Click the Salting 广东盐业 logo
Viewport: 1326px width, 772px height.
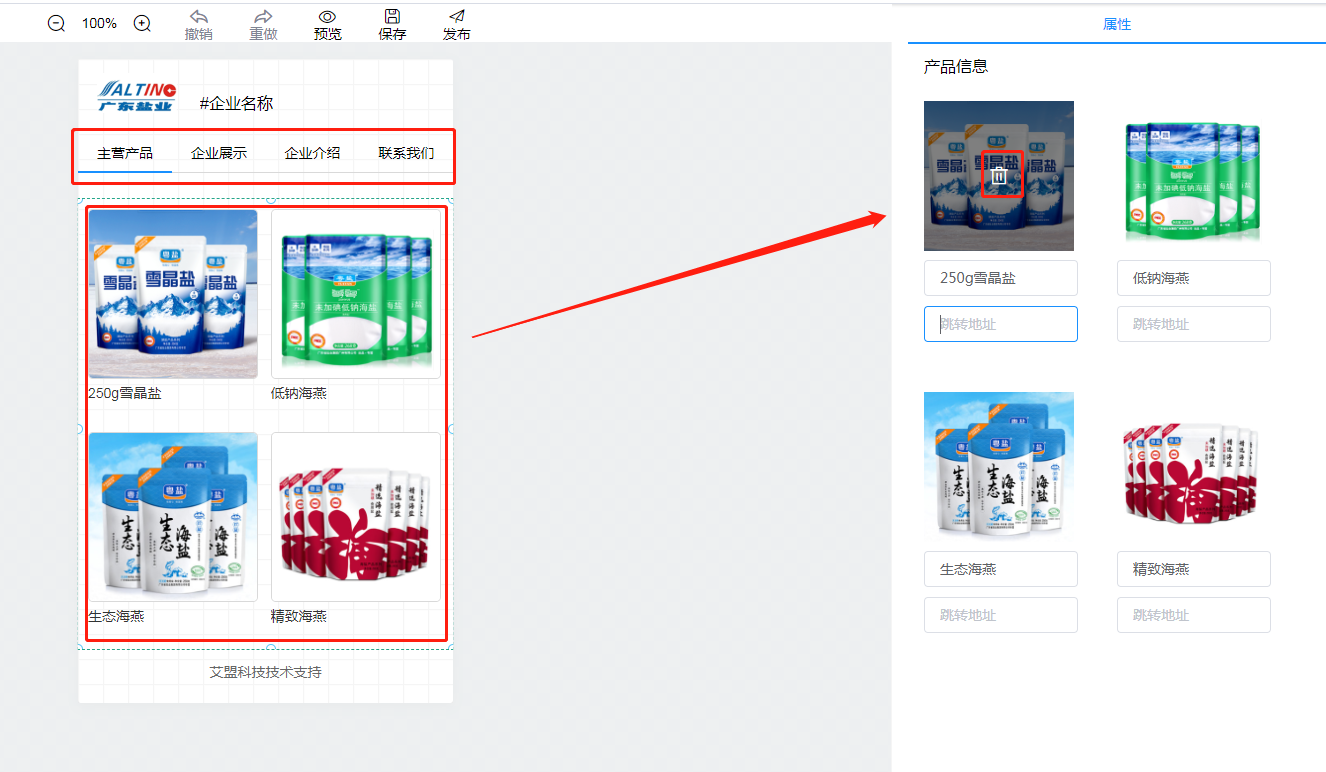pos(136,97)
